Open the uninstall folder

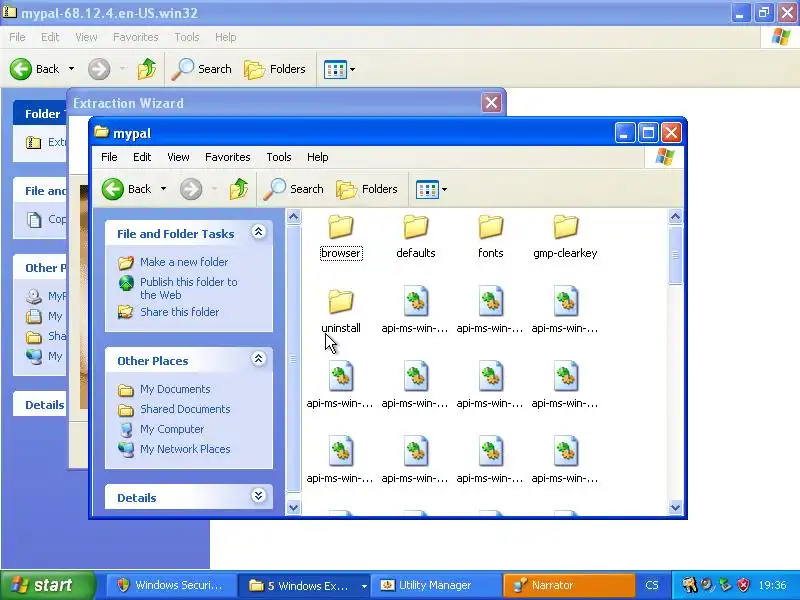click(x=341, y=312)
